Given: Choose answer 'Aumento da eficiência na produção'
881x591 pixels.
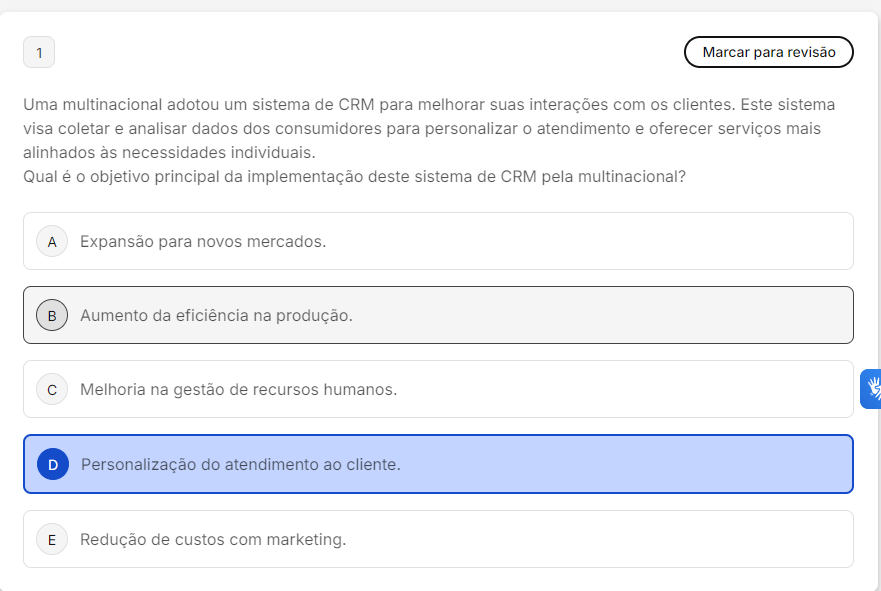Looking at the screenshot, I should tap(216, 315).
